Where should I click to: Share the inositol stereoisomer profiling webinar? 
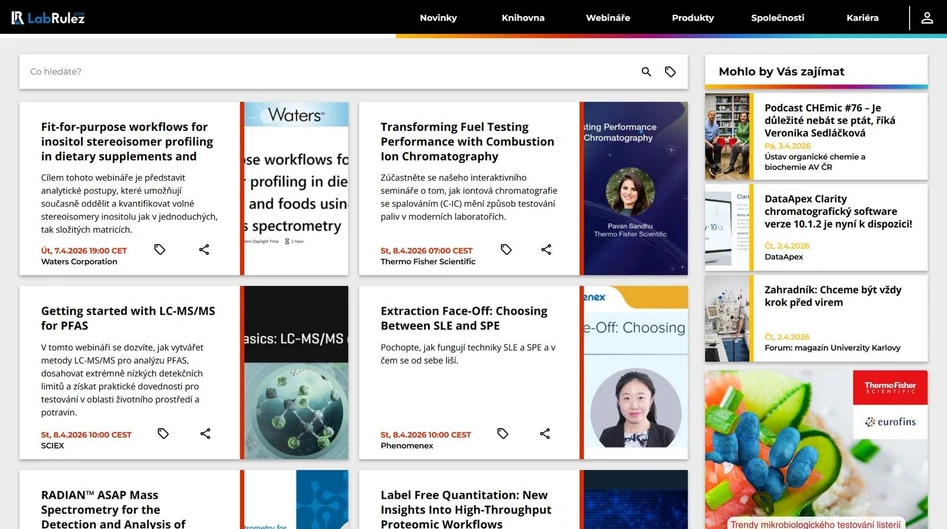pyautogui.click(x=204, y=249)
